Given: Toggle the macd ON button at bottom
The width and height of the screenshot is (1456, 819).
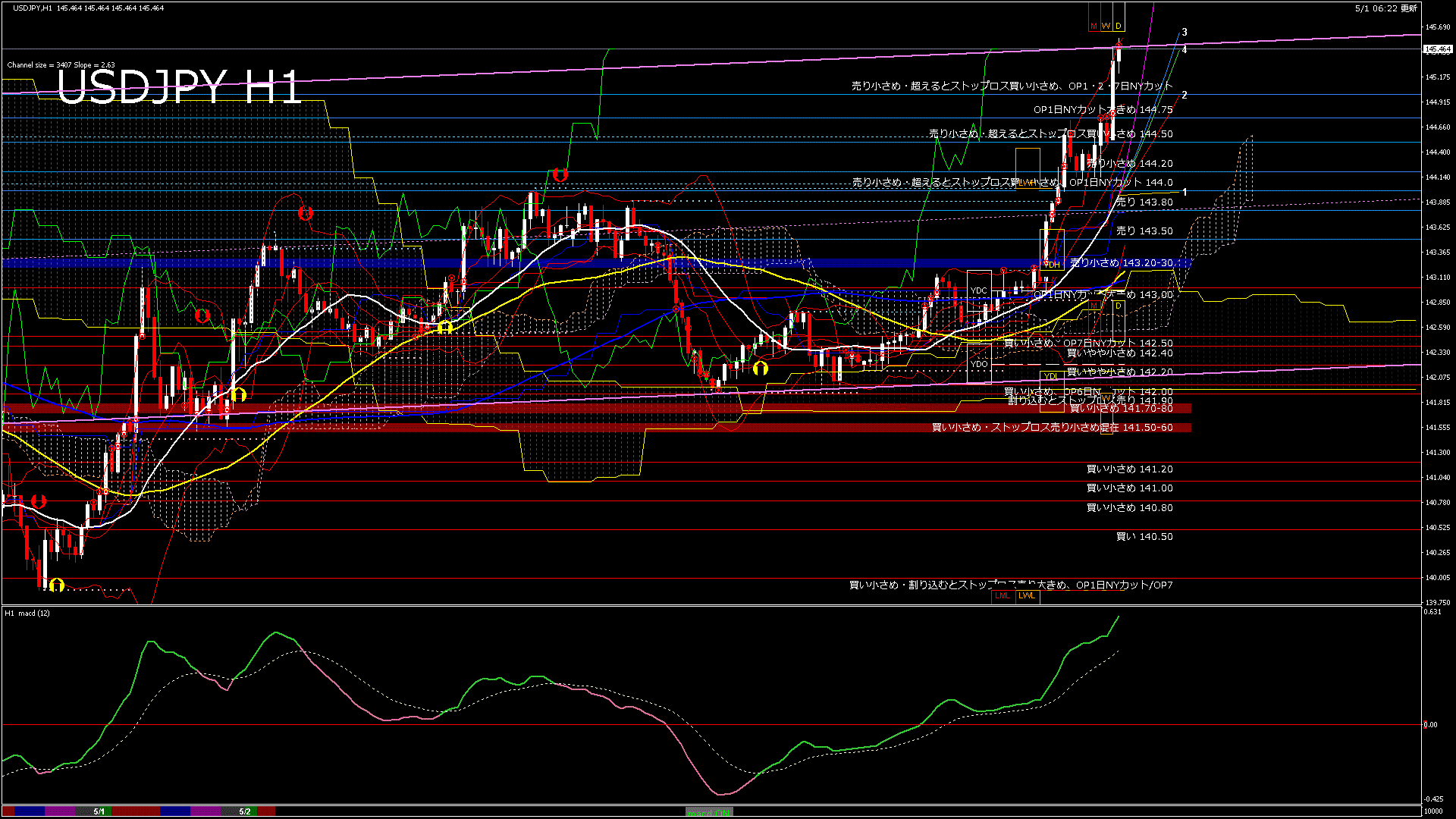Looking at the screenshot, I should (709, 811).
